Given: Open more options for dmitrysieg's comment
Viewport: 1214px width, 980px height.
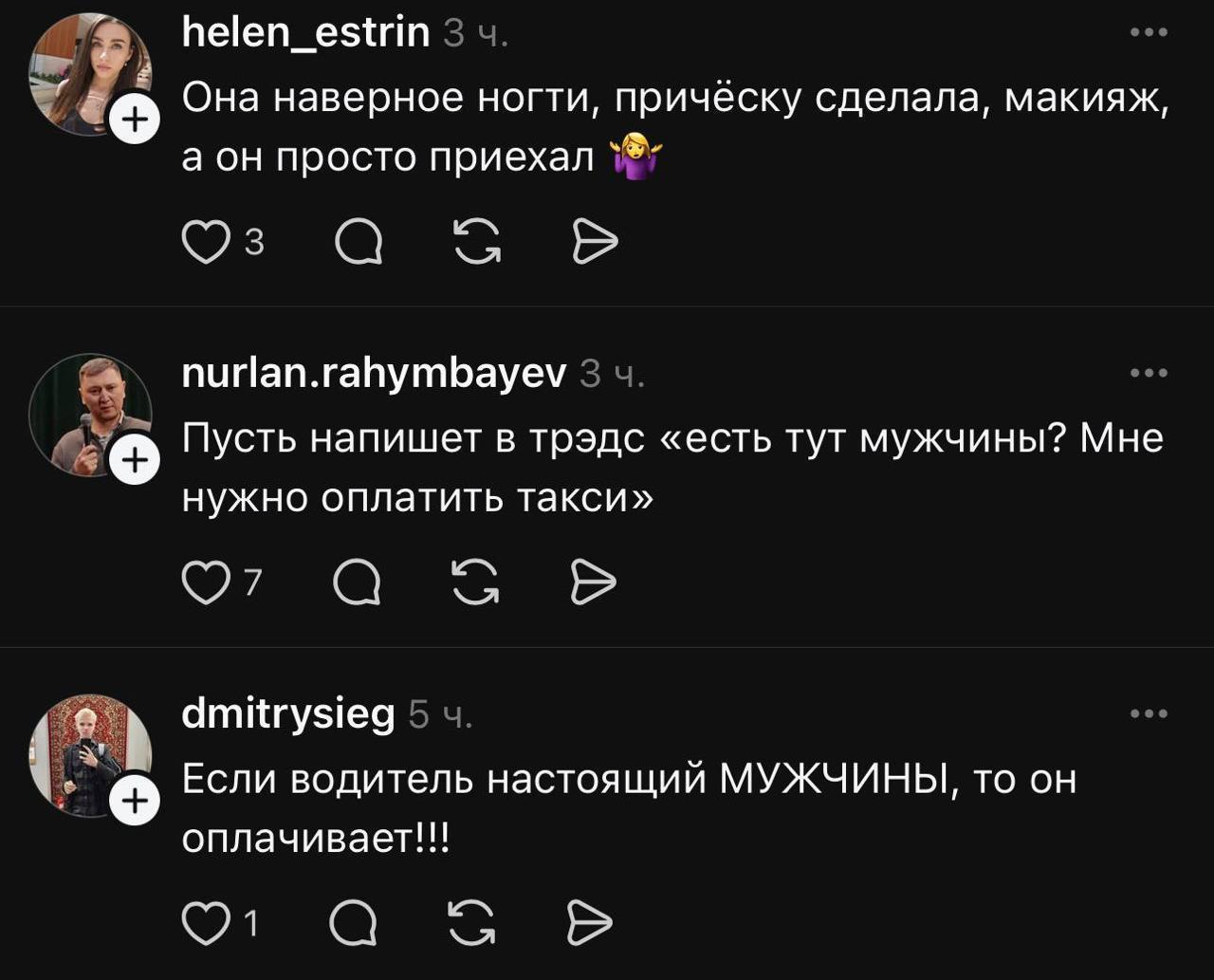Looking at the screenshot, I should 1150,713.
